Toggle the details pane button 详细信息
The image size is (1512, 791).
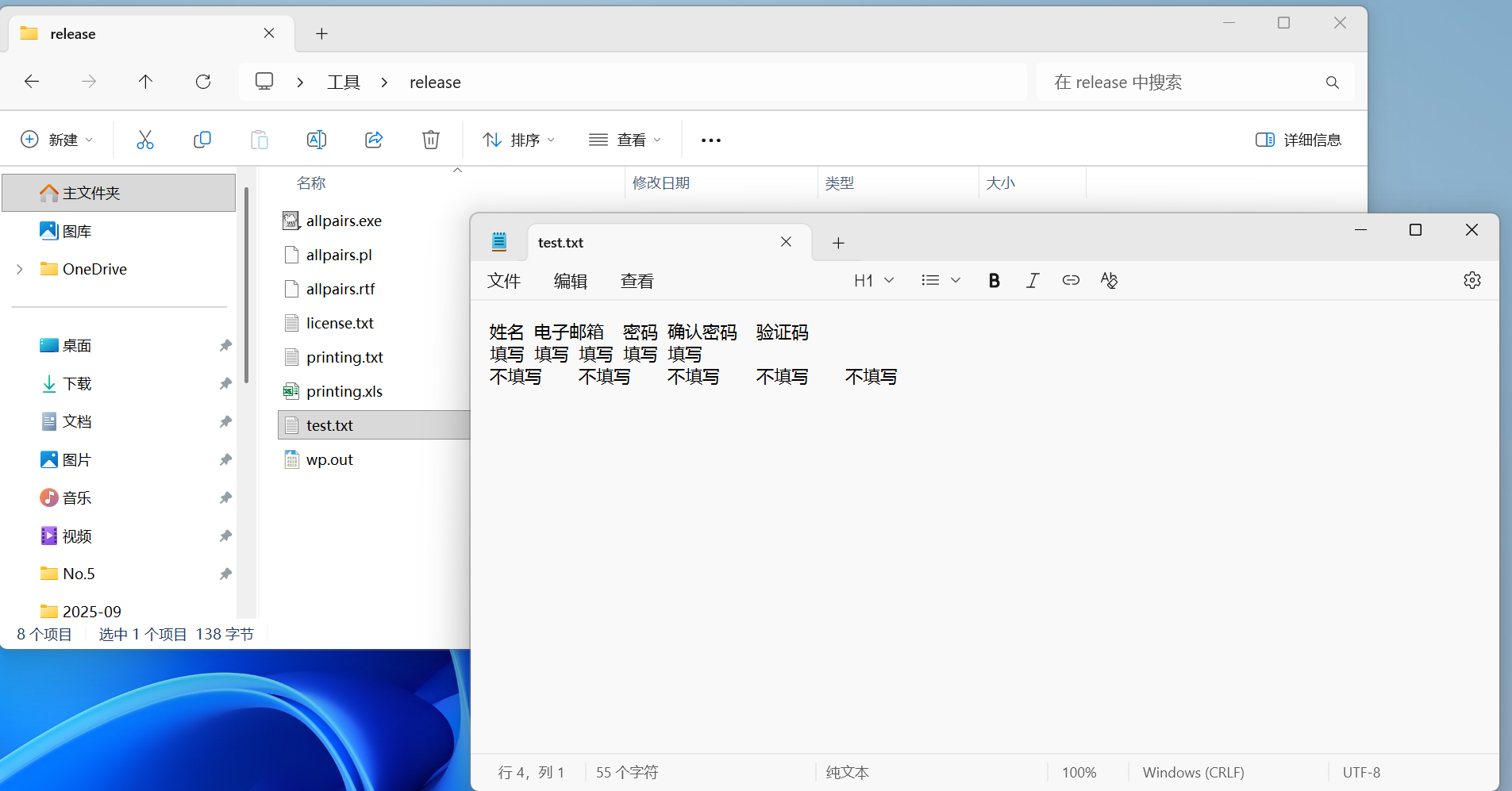coord(1298,140)
